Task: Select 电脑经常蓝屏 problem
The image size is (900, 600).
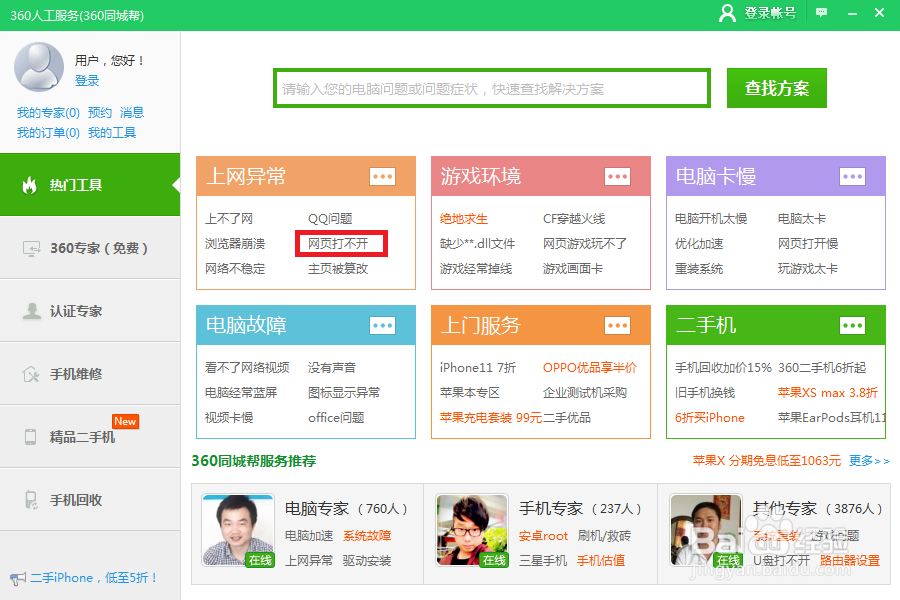Action: [x=241, y=393]
